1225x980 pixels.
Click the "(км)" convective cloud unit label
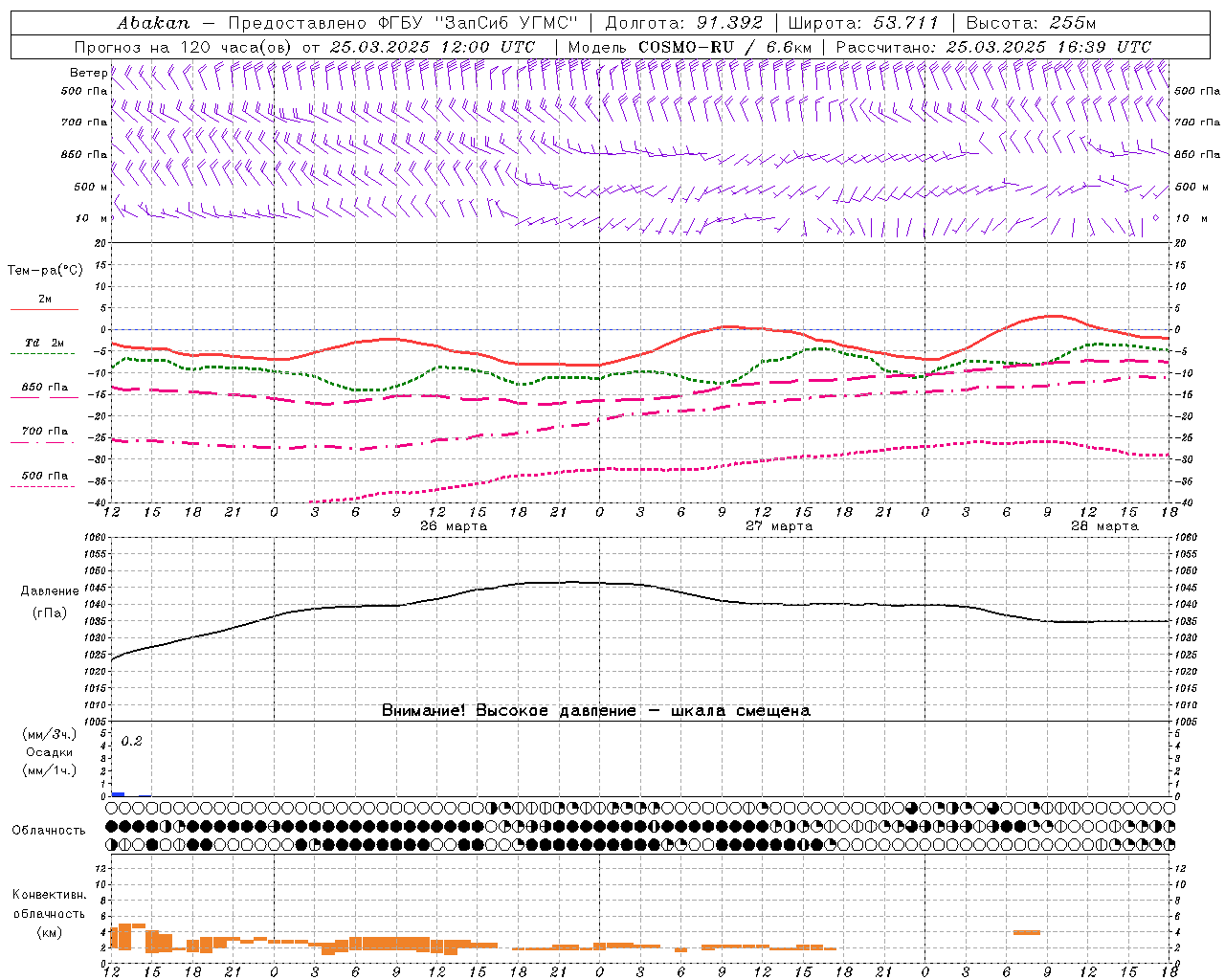(x=50, y=932)
